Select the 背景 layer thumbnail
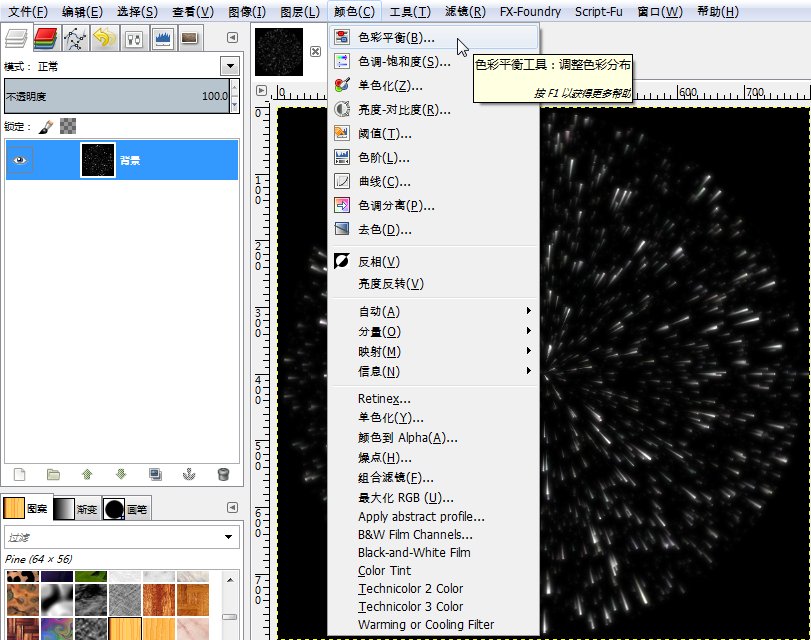The image size is (811, 640). (98, 160)
